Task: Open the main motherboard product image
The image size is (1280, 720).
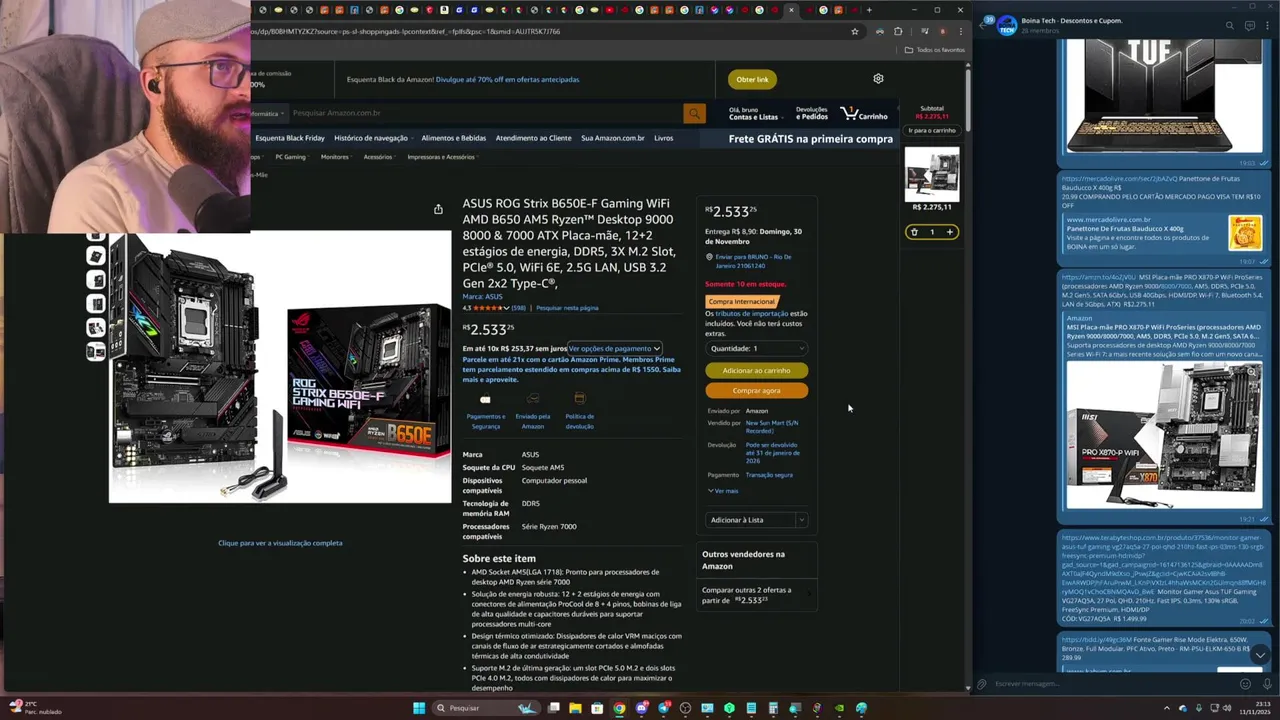Action: (x=280, y=367)
